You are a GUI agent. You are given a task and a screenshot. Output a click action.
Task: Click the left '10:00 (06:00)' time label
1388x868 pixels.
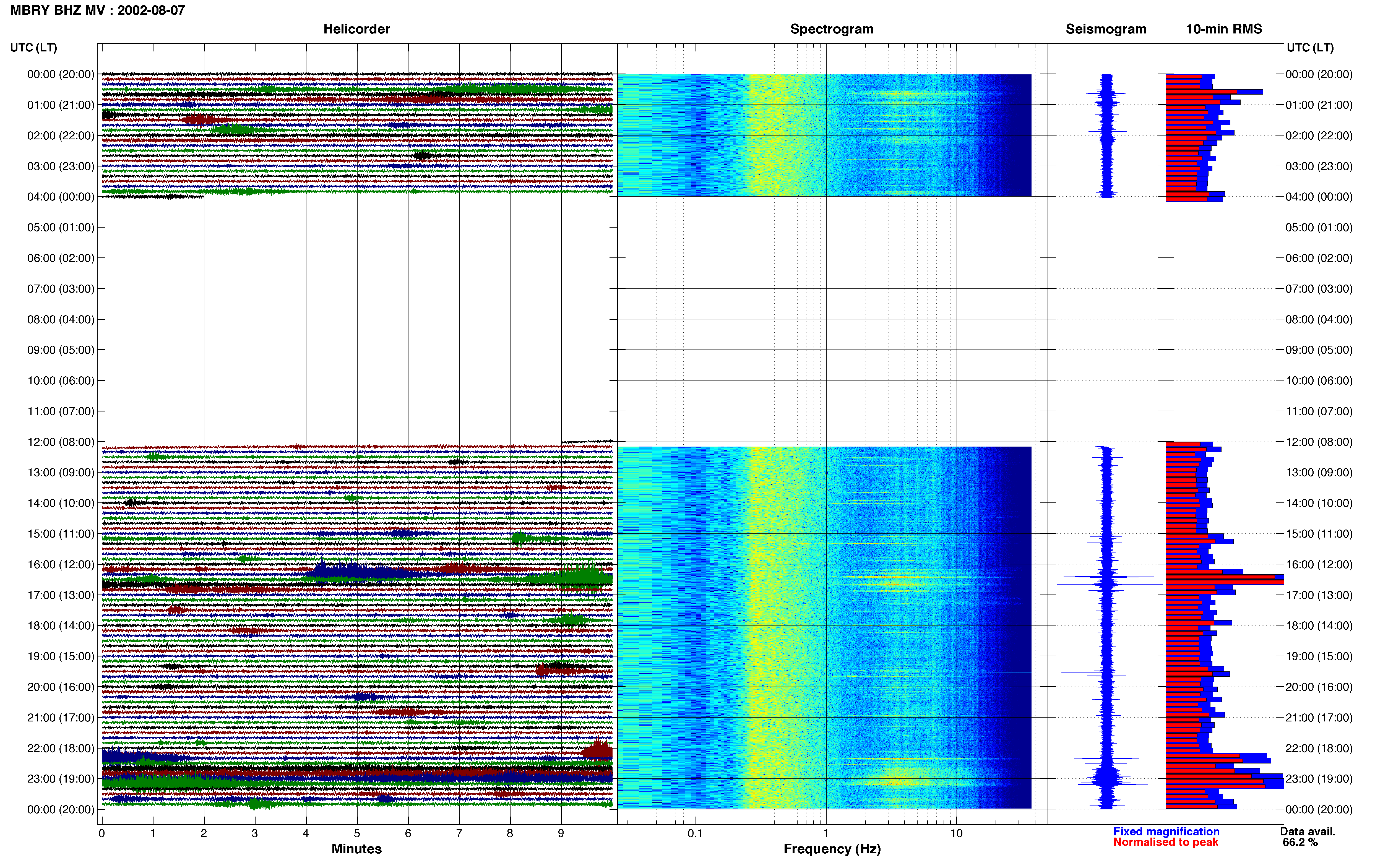pyautogui.click(x=61, y=380)
